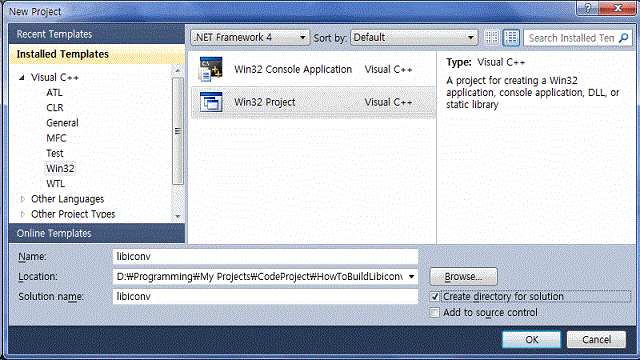This screenshot has width=640, height=360.
Task: Click the Browse... button
Action: pyautogui.click(x=463, y=276)
